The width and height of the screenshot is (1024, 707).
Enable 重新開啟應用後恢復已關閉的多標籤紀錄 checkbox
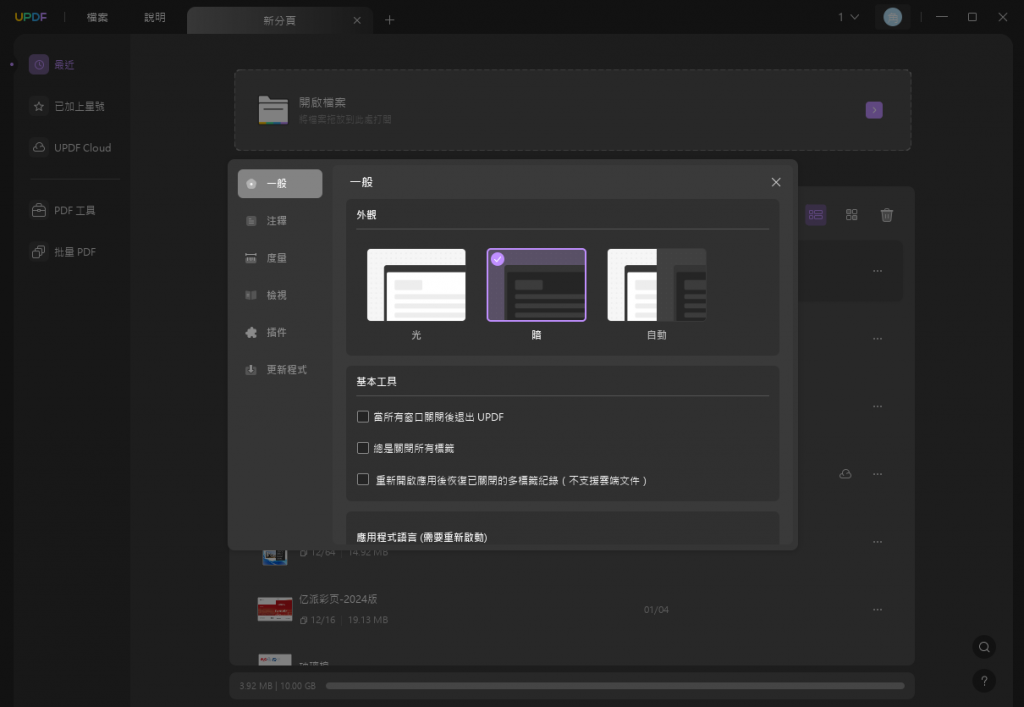[362, 479]
